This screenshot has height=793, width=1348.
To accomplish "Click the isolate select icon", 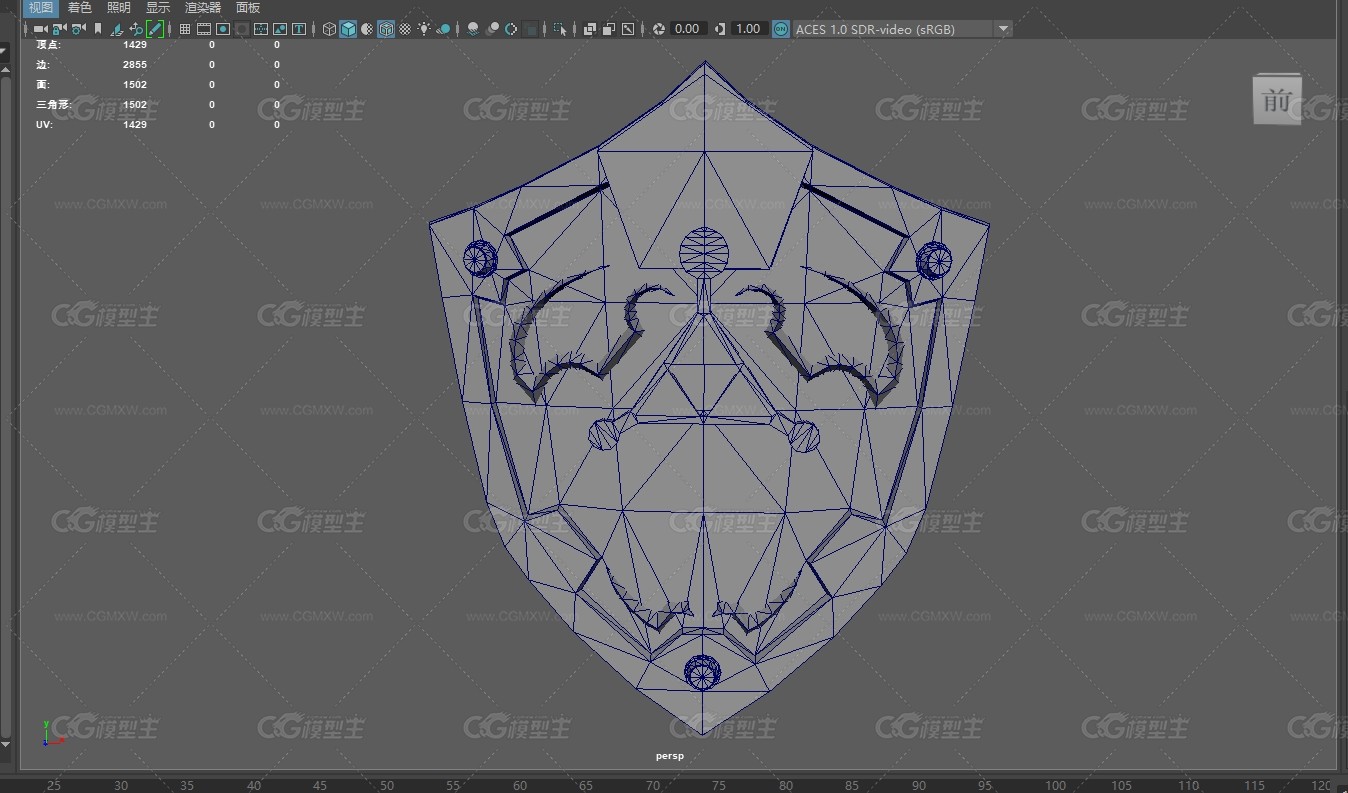I will [560, 29].
